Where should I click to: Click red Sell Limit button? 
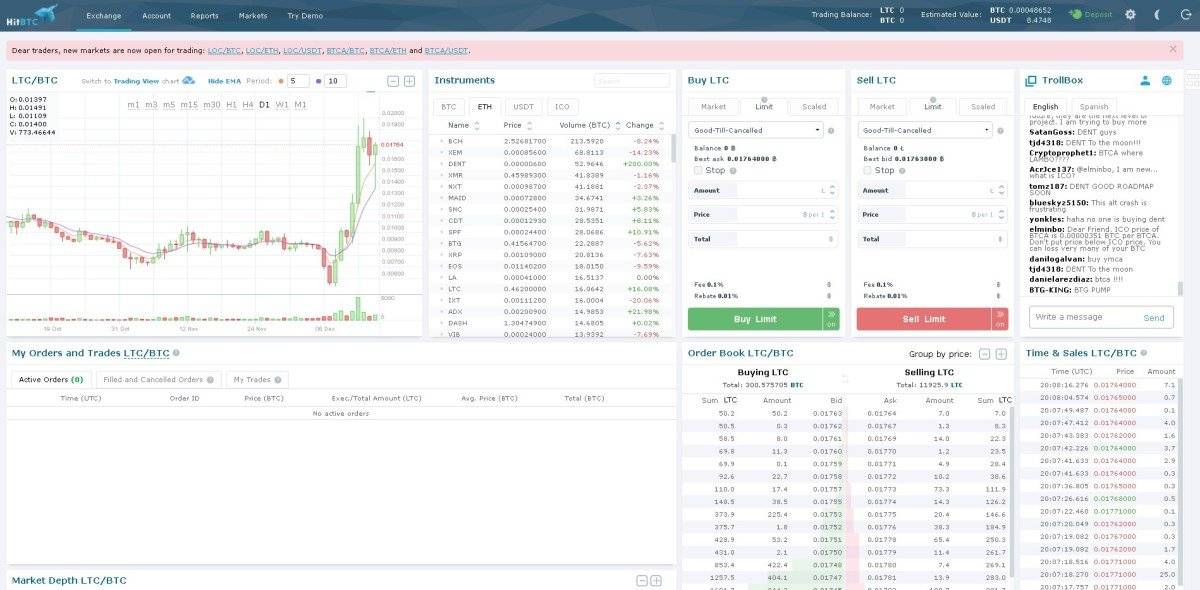(924, 319)
